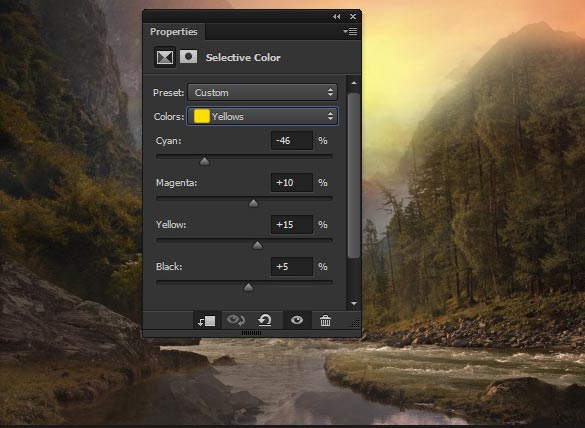Click the panel scrollbar up arrow
This screenshot has width=585, height=428.
(354, 83)
